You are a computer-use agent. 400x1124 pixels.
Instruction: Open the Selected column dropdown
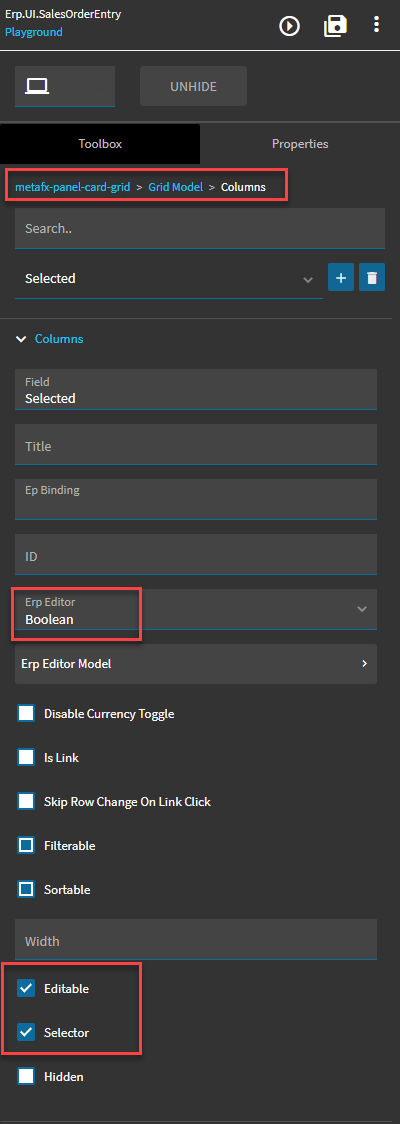tap(168, 278)
